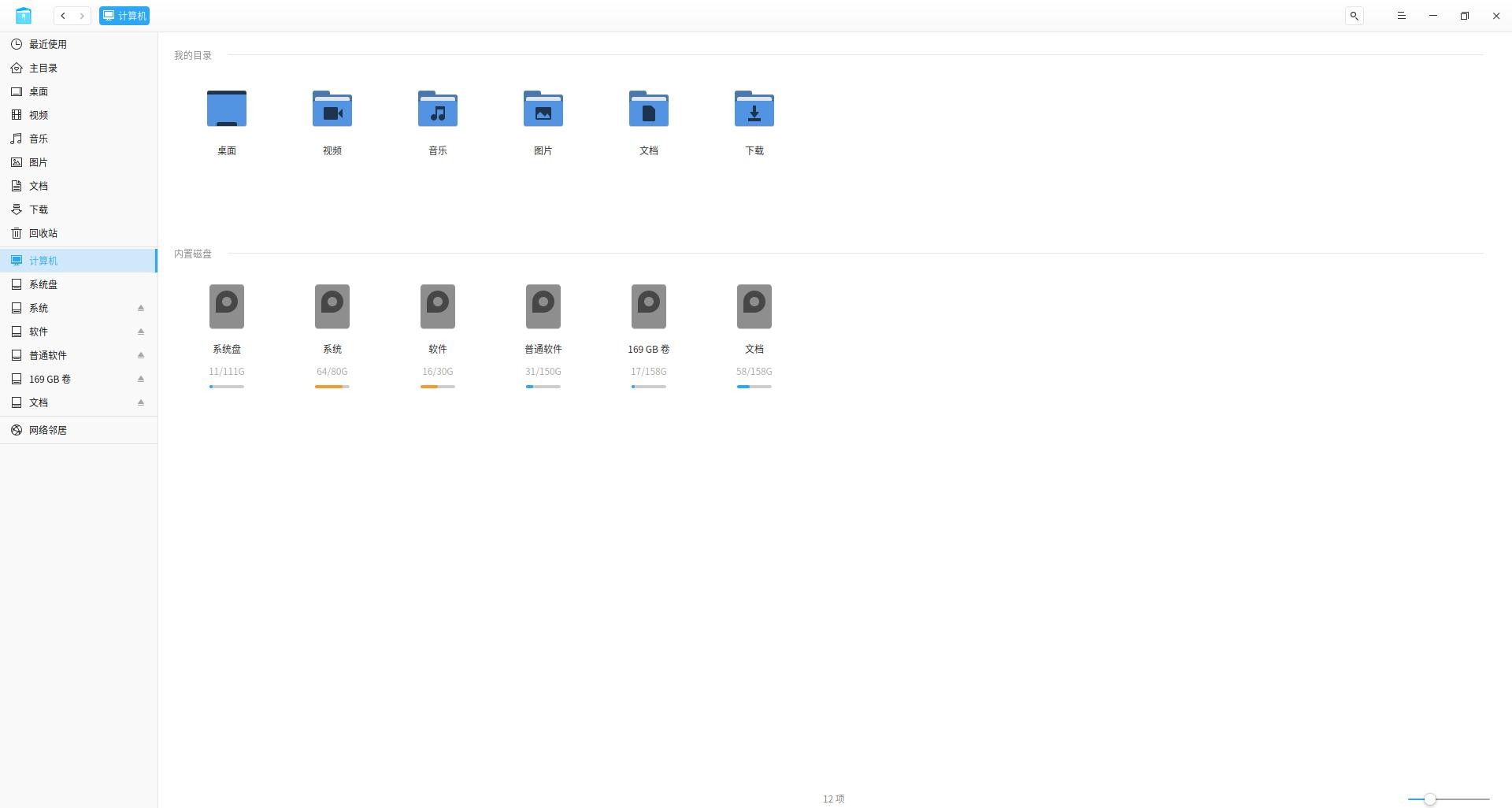Open the hamburger main menu
This screenshot has width=1512, height=808.
pos(1401,16)
